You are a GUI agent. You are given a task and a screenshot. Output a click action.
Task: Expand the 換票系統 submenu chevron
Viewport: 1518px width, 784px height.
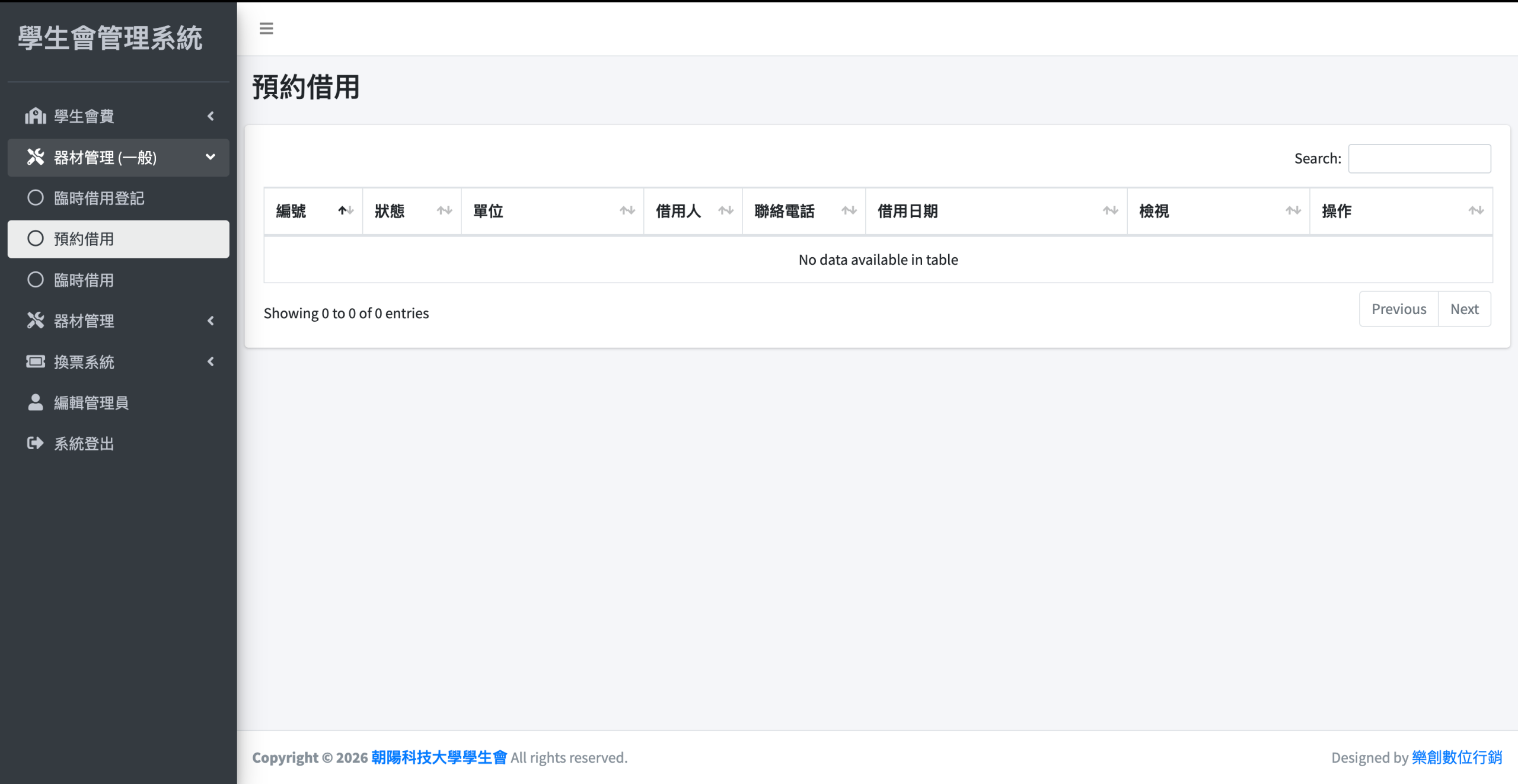[211, 361]
